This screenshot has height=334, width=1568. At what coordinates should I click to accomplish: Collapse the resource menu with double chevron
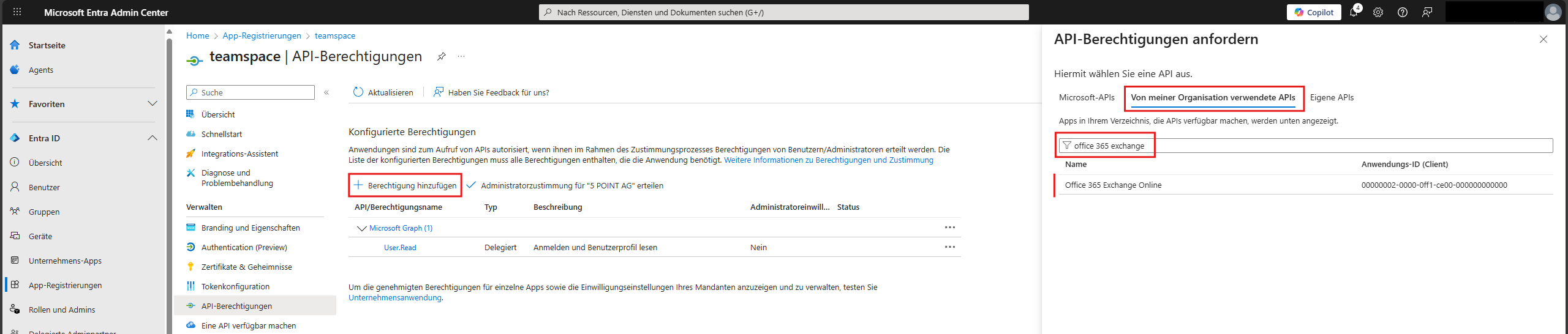326,92
